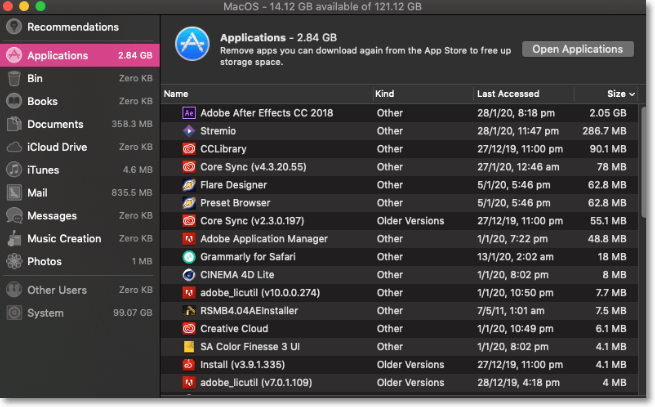Click the 99.07 GB System size
Screen dimensions: 655x407
pos(132,313)
